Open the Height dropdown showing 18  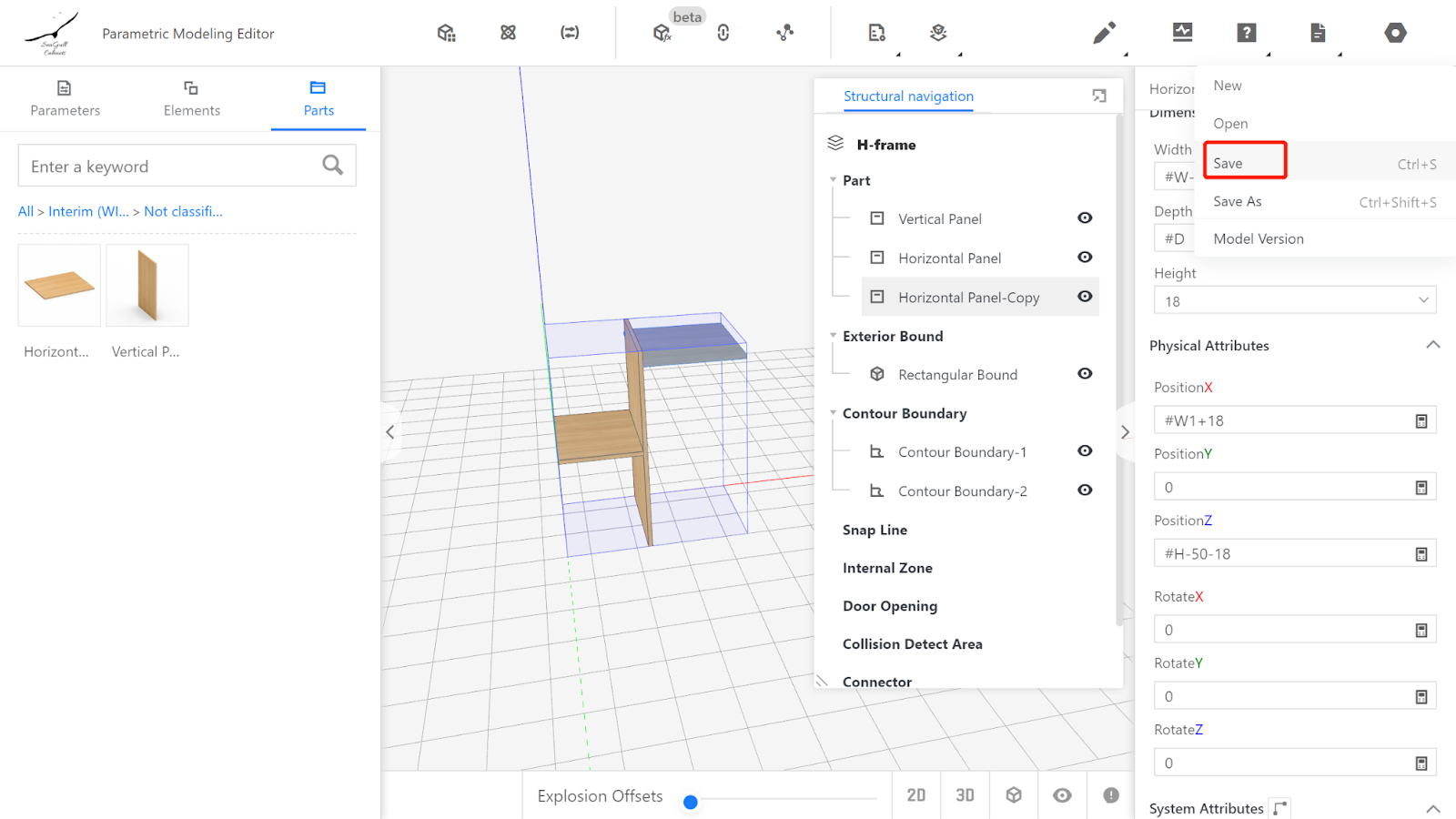pyautogui.click(x=1294, y=301)
